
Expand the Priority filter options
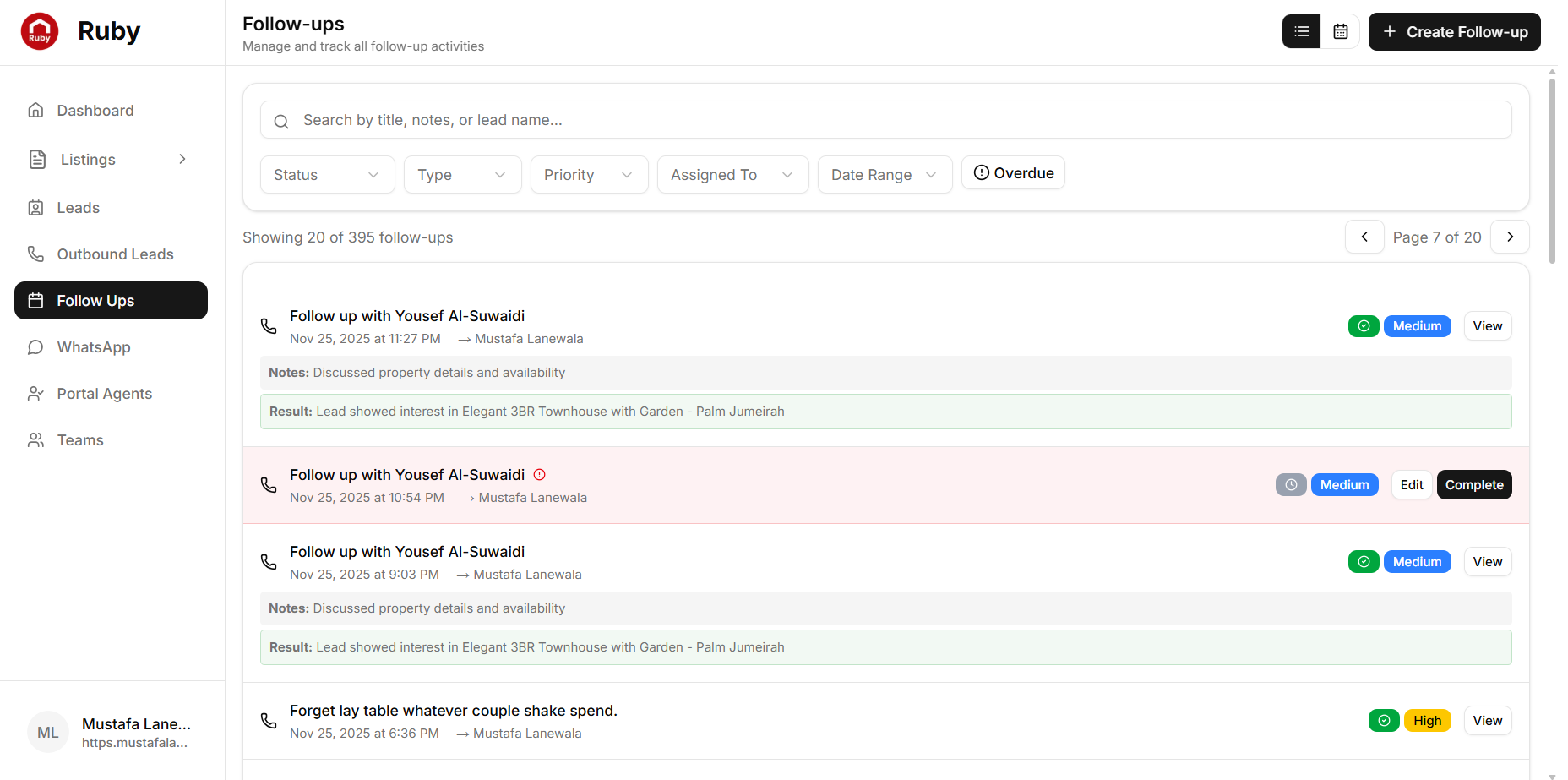[x=589, y=174]
